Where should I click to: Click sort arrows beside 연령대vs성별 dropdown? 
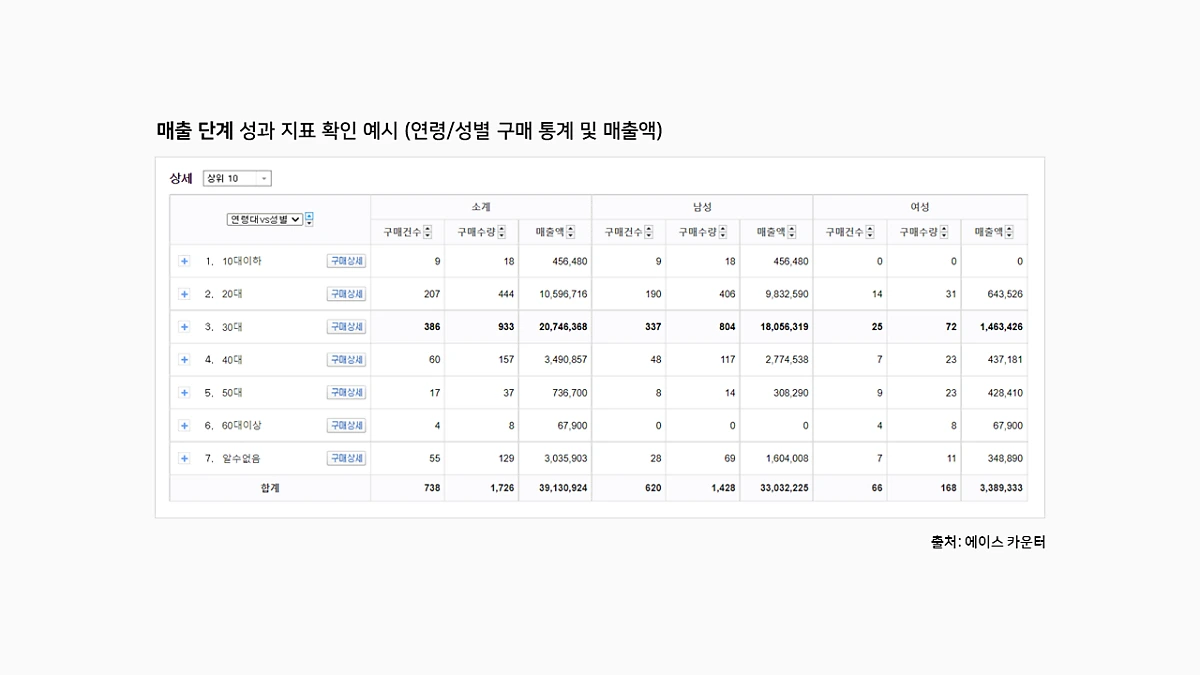tap(309, 219)
